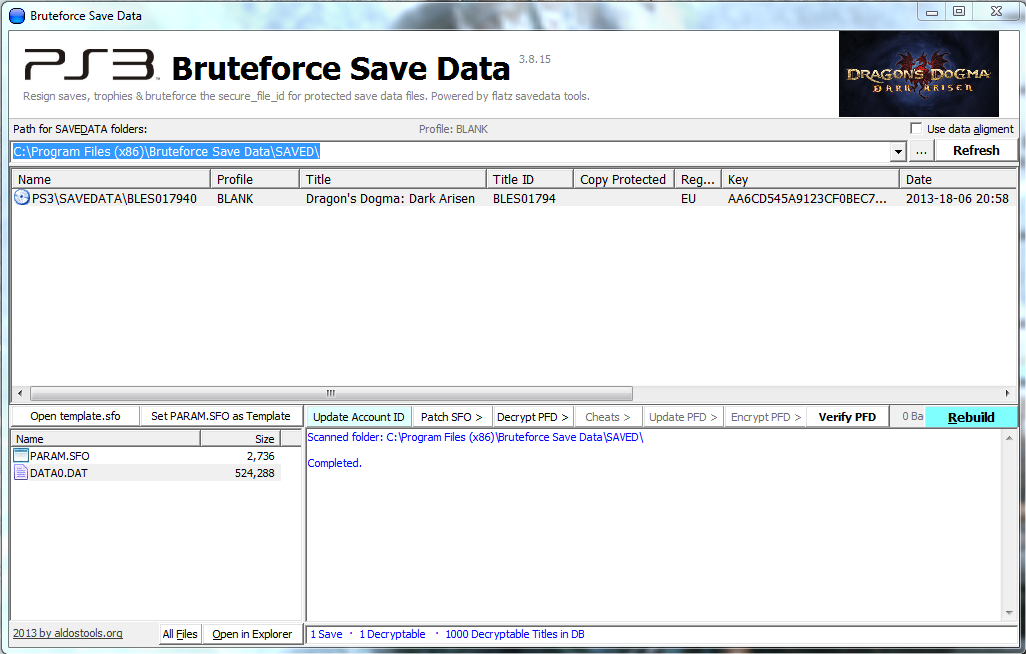
Task: Expand the SAVEDATA path dropdown arrow
Action: click(898, 151)
